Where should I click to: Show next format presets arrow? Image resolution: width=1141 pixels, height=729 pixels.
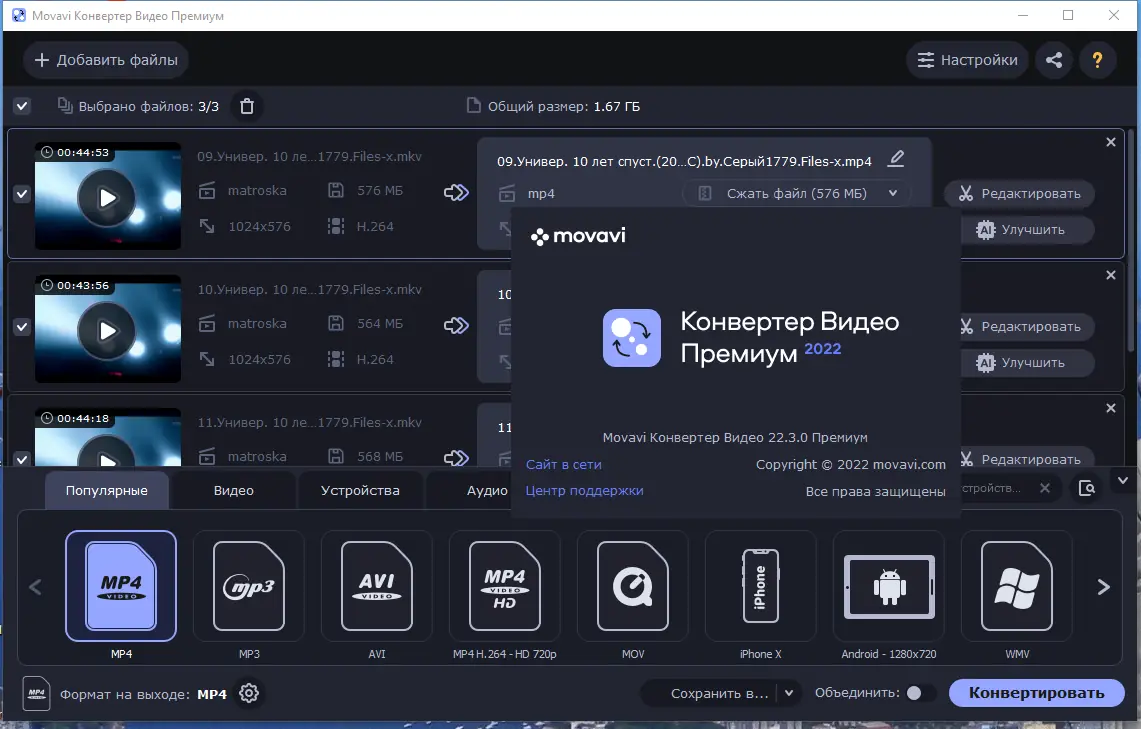point(1103,586)
